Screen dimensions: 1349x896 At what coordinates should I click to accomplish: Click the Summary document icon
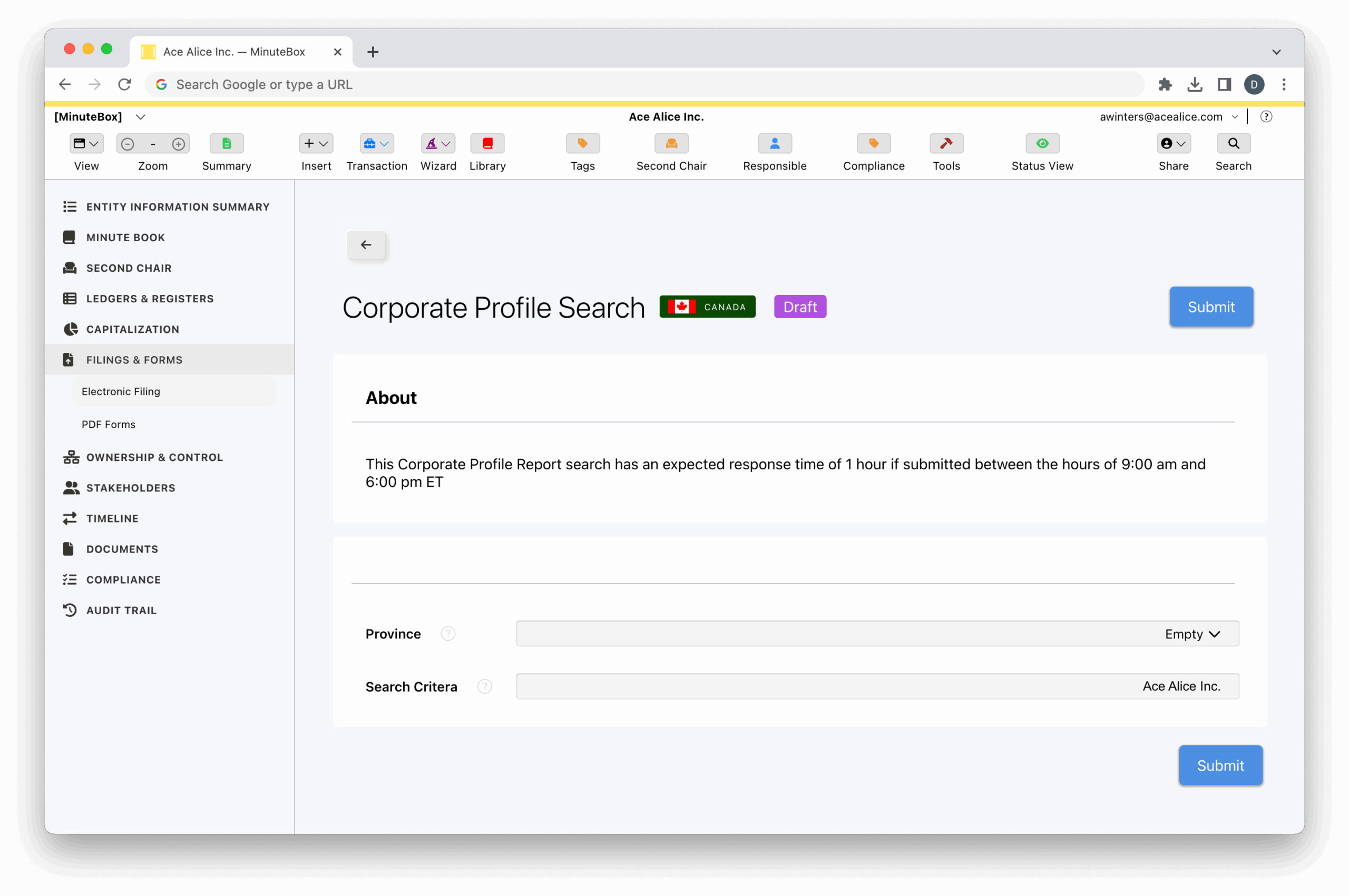(x=227, y=143)
